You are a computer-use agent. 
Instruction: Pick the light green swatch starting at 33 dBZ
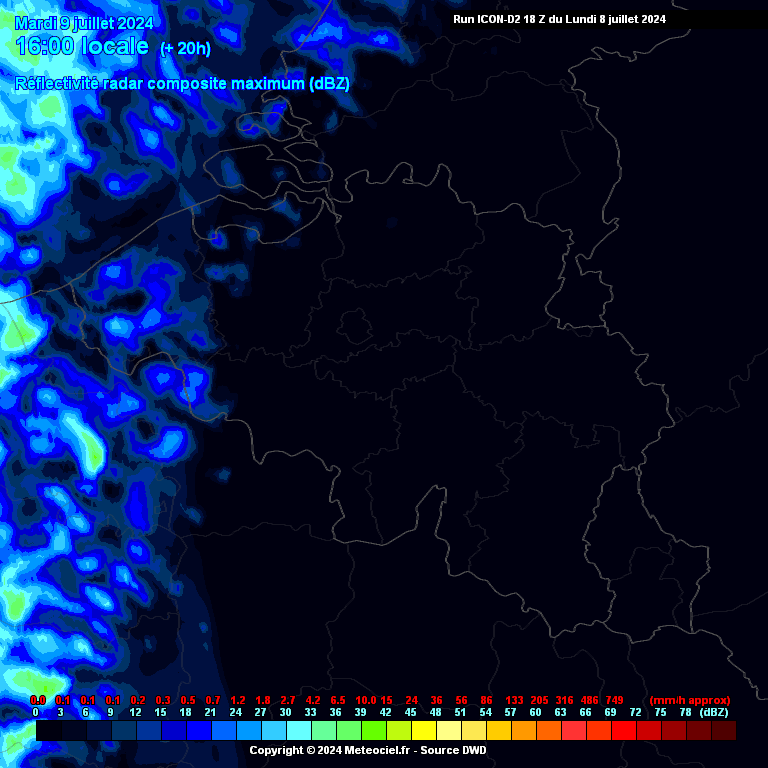click(x=324, y=730)
